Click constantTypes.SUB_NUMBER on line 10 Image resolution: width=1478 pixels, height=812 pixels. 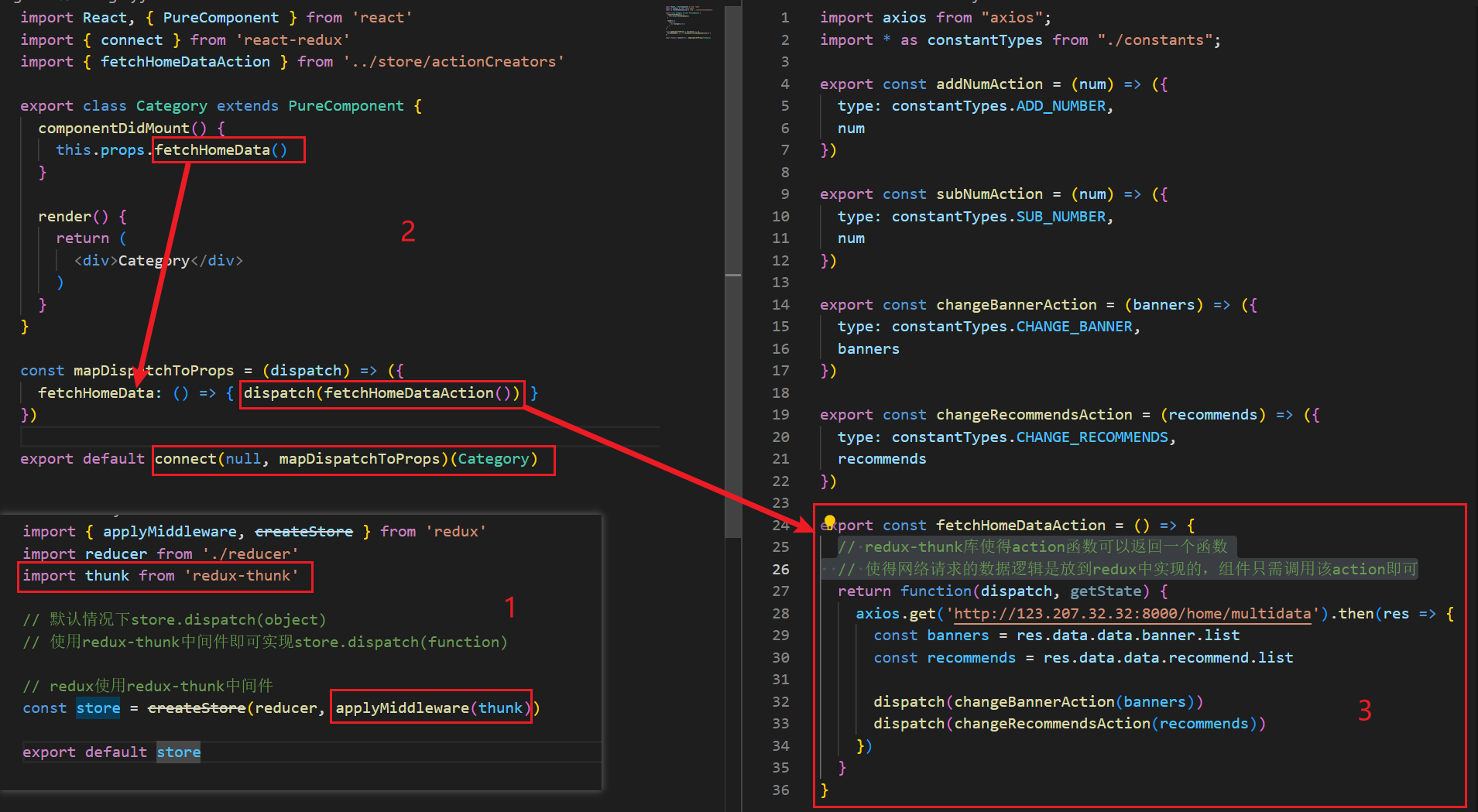(999, 217)
